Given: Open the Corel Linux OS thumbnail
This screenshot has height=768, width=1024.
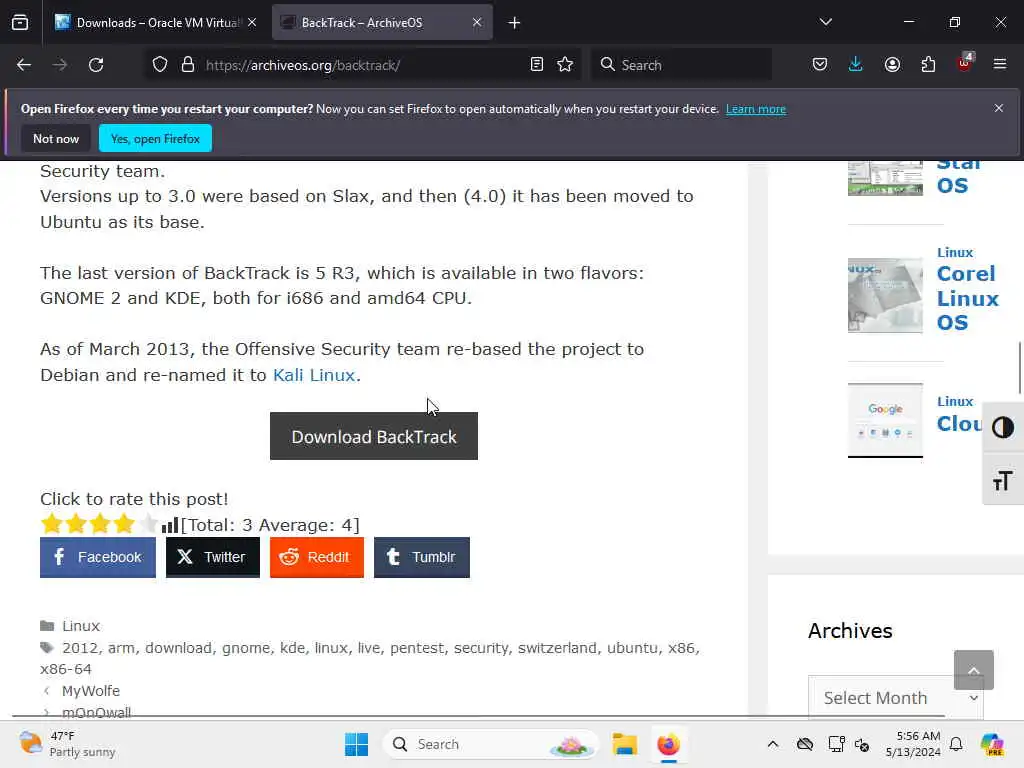Looking at the screenshot, I should tap(886, 296).
